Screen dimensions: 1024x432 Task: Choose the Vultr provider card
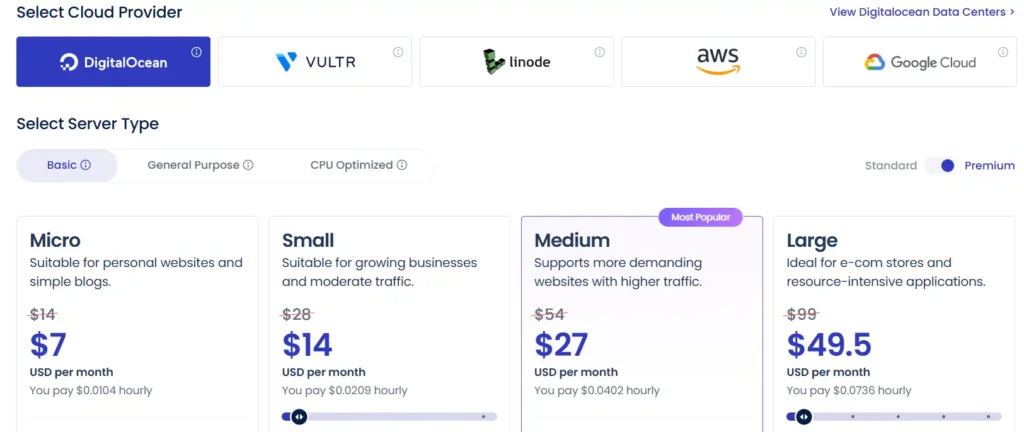point(315,62)
